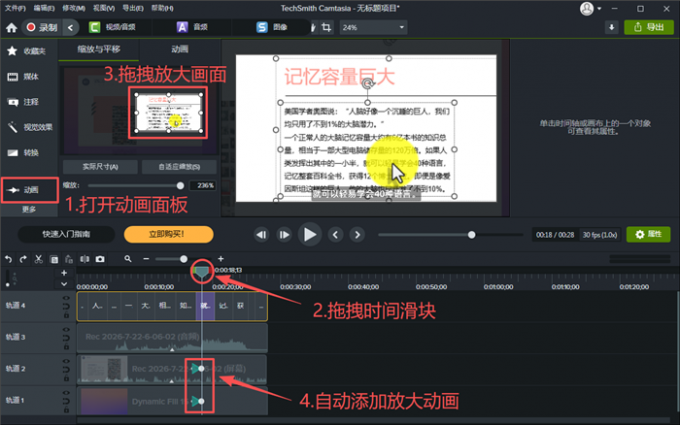Screen dimensions: 680x425
Task: Collapse the record options arrow
Action: coord(70,27)
